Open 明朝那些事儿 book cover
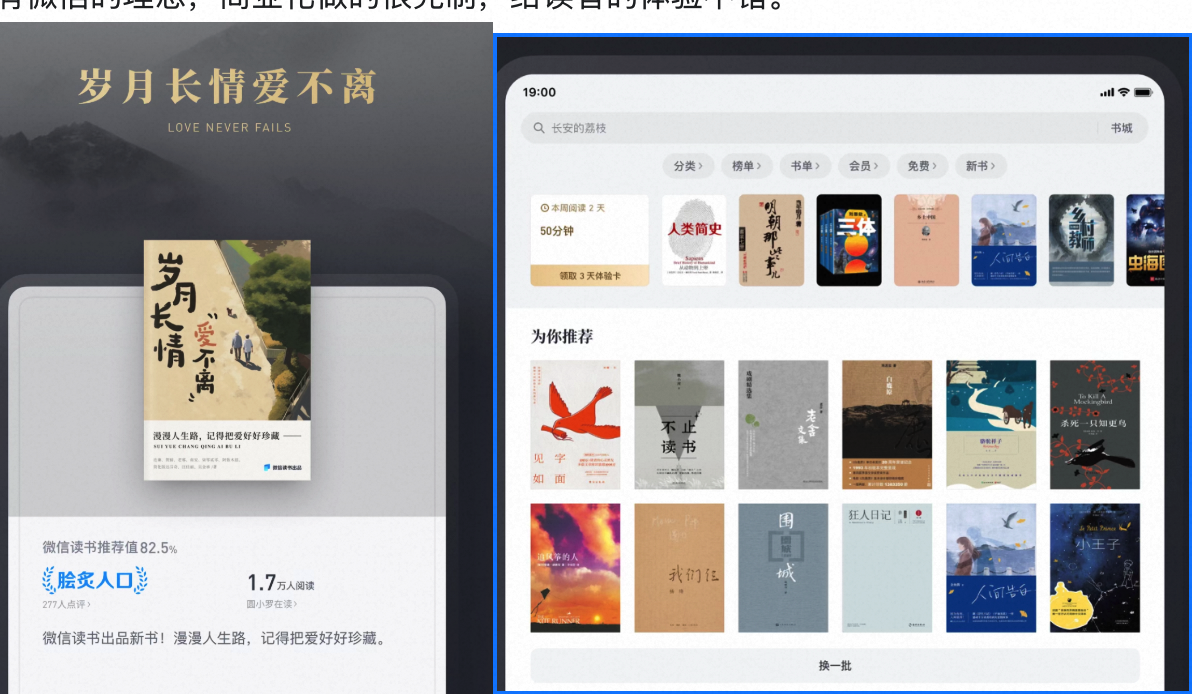The image size is (1192, 694). point(772,240)
